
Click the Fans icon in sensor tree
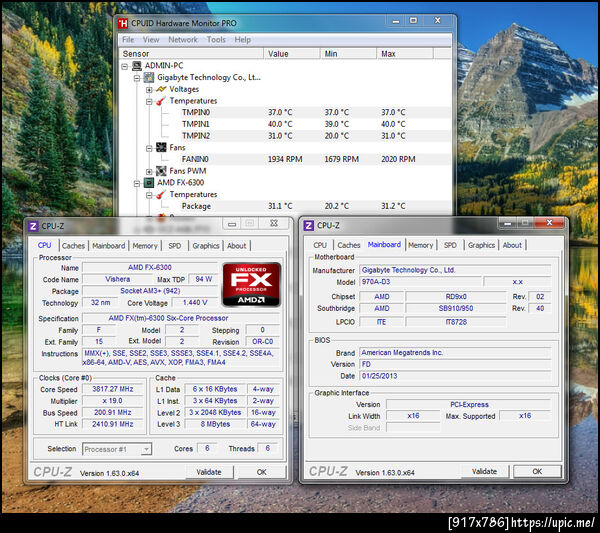161,147
